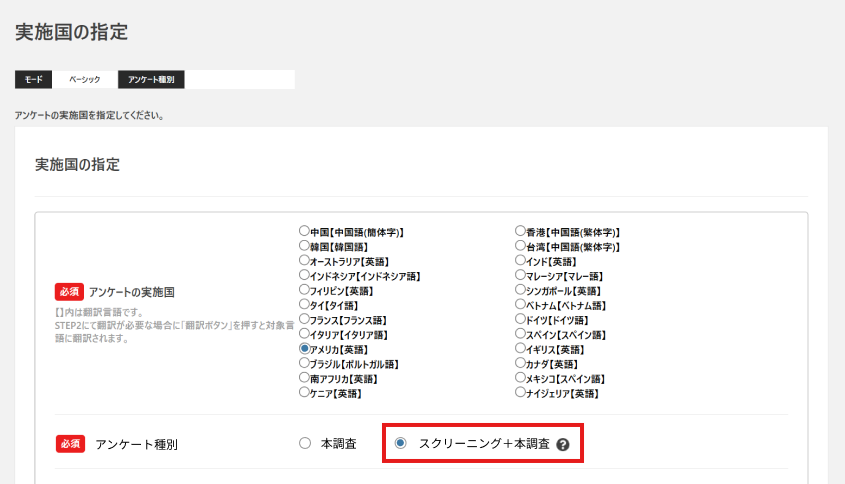Choose the スクリーニング＋本調査 radio button
The height and width of the screenshot is (484, 845).
pos(401,443)
